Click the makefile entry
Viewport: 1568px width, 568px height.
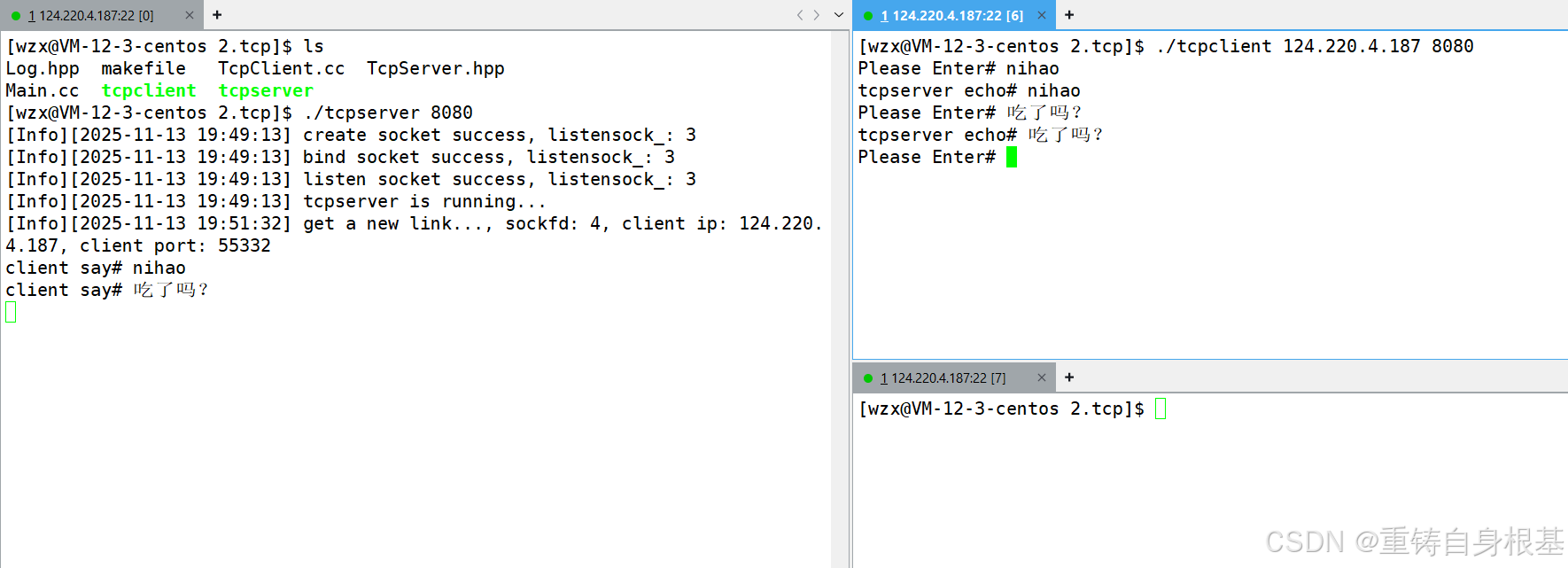pyautogui.click(x=144, y=68)
